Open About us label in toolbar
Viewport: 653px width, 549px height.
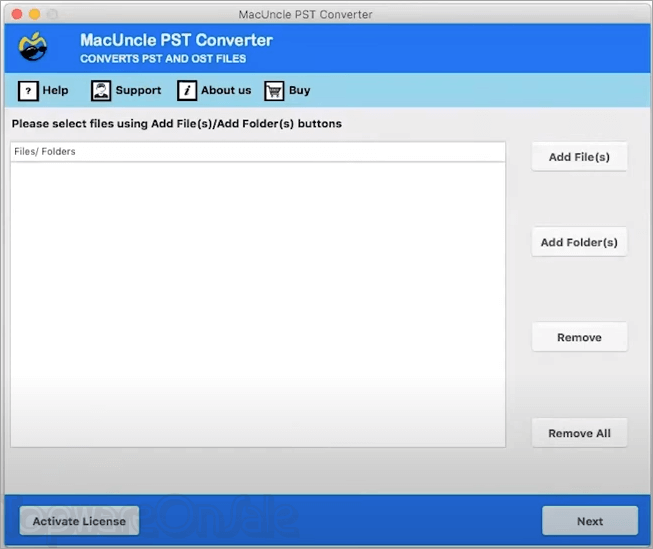point(226,90)
